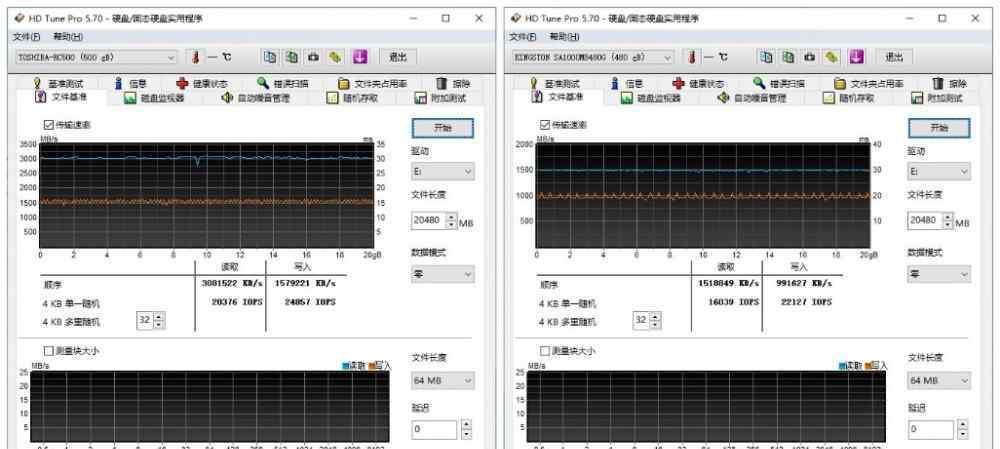
Task: Click the copy screenshot icon in KINGSTON window
Action: pos(790,57)
